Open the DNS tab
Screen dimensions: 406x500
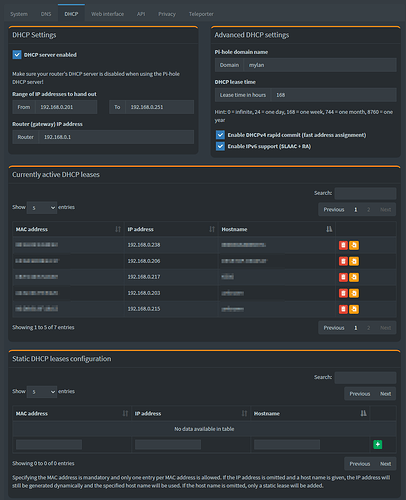coord(46,14)
